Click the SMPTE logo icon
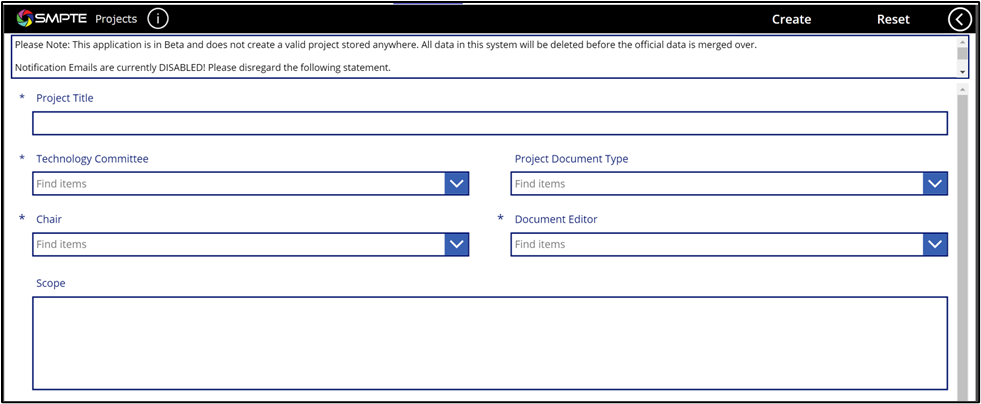The height and width of the screenshot is (404, 981). tap(26, 19)
